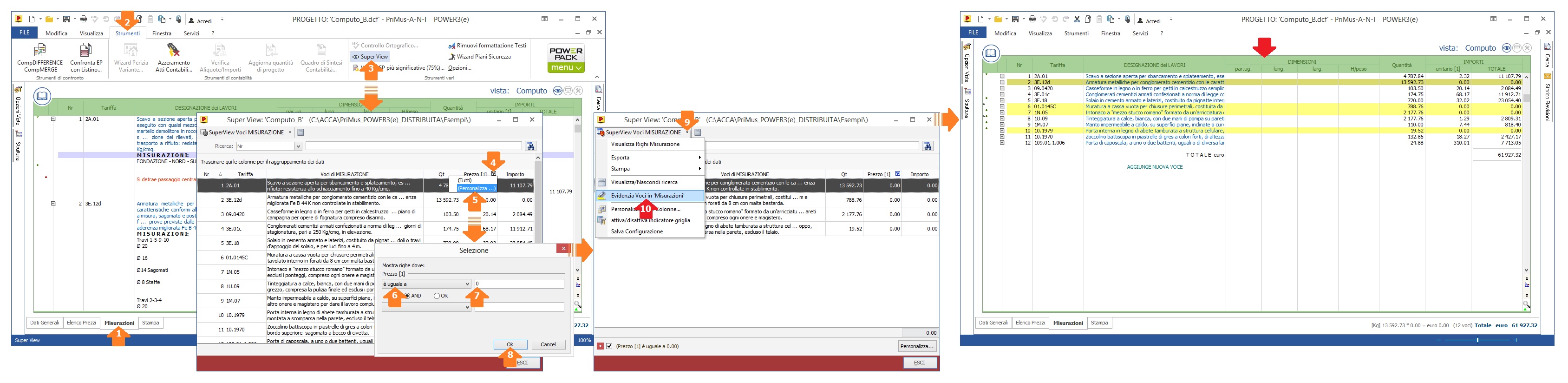1568x383 pixels.
Task: Click New document icon in left window
Action: click(32, 20)
